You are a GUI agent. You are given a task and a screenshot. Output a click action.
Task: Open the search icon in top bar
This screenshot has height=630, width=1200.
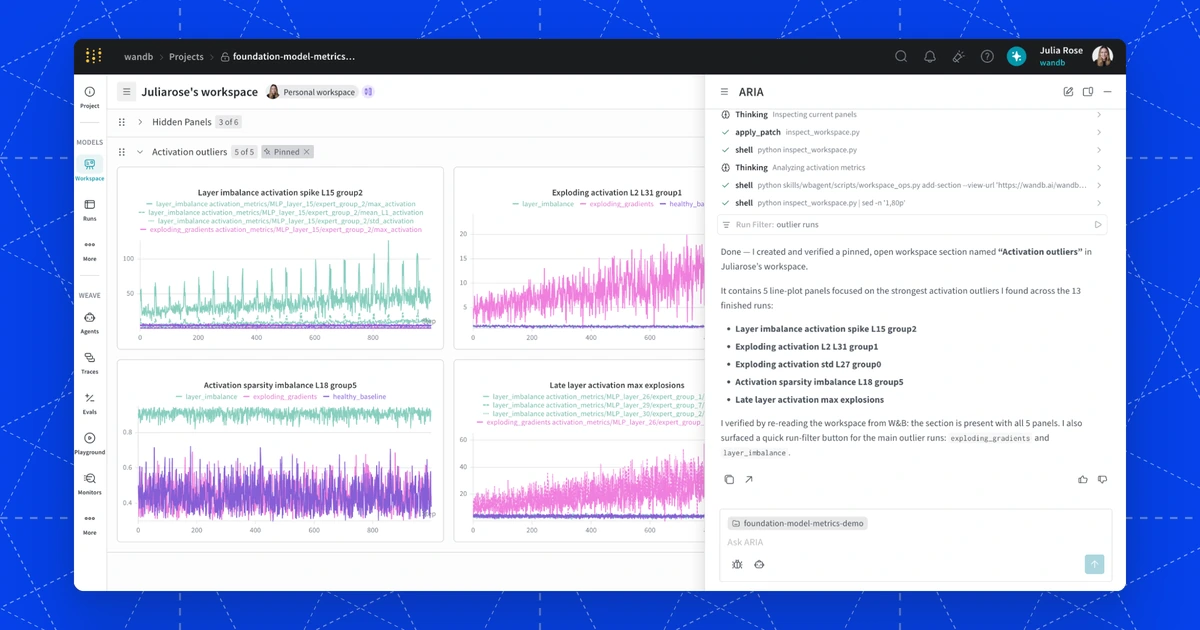901,57
